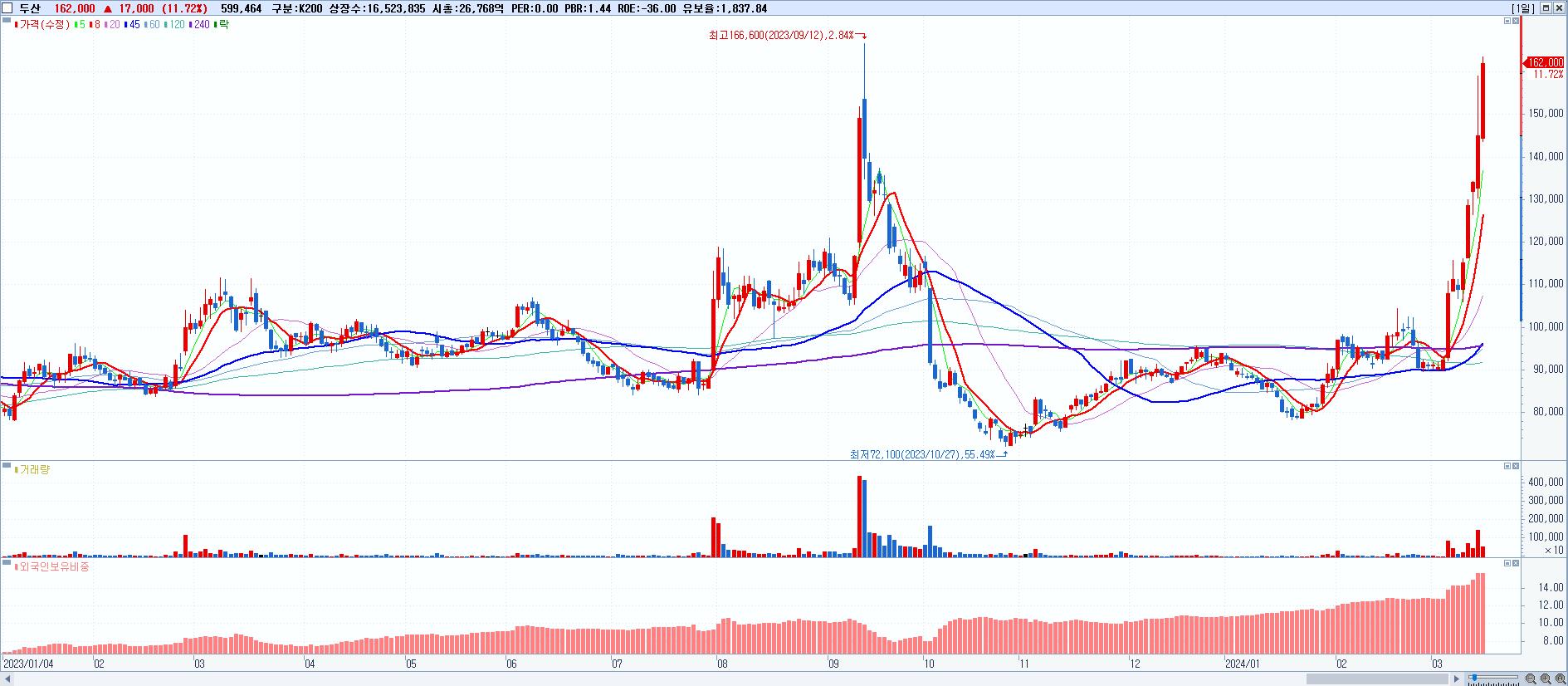Select the 5-day moving average legend
Screen dimensions: 1568x686
[80, 24]
